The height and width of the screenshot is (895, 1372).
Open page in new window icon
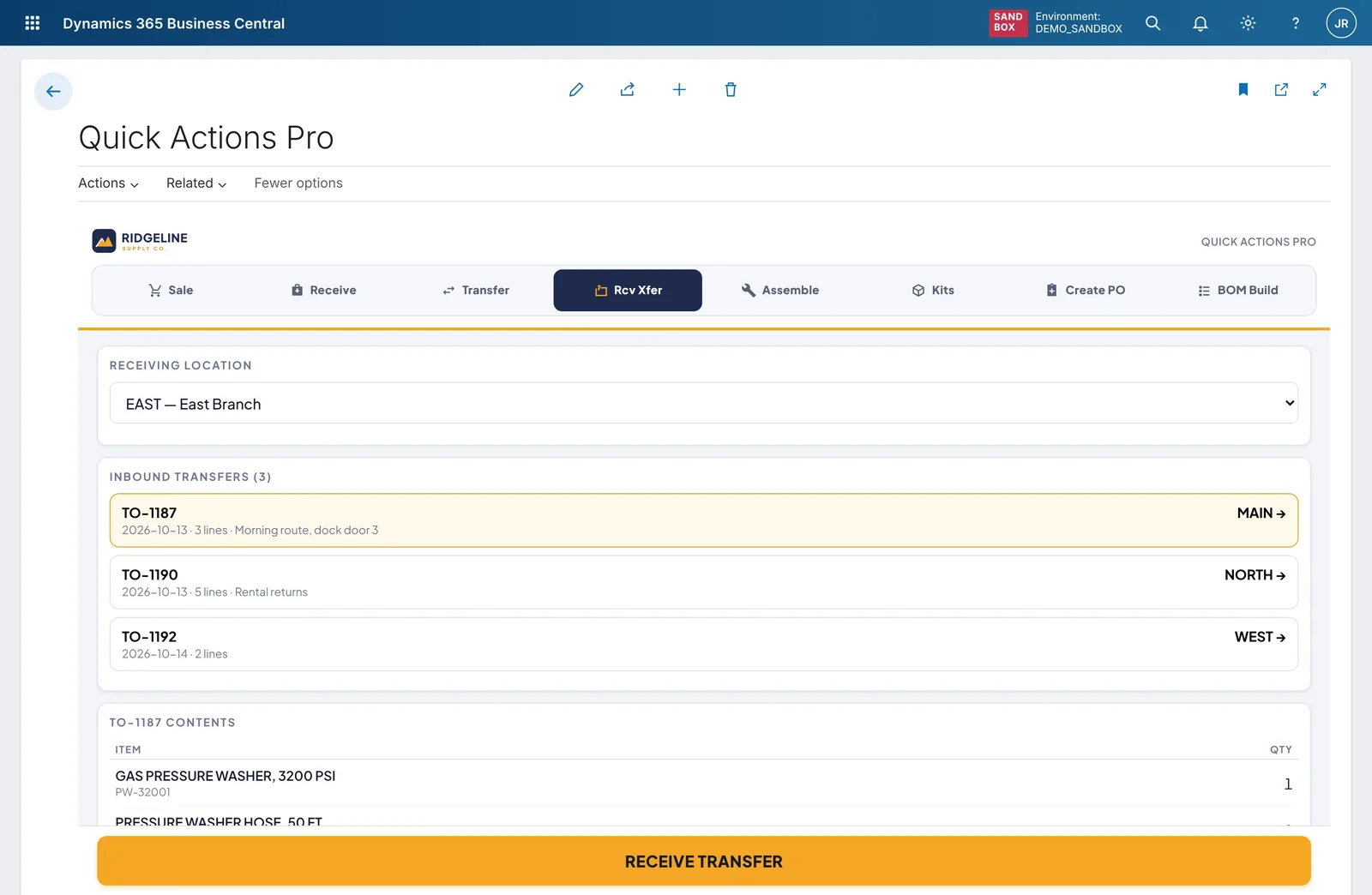pyautogui.click(x=1281, y=89)
